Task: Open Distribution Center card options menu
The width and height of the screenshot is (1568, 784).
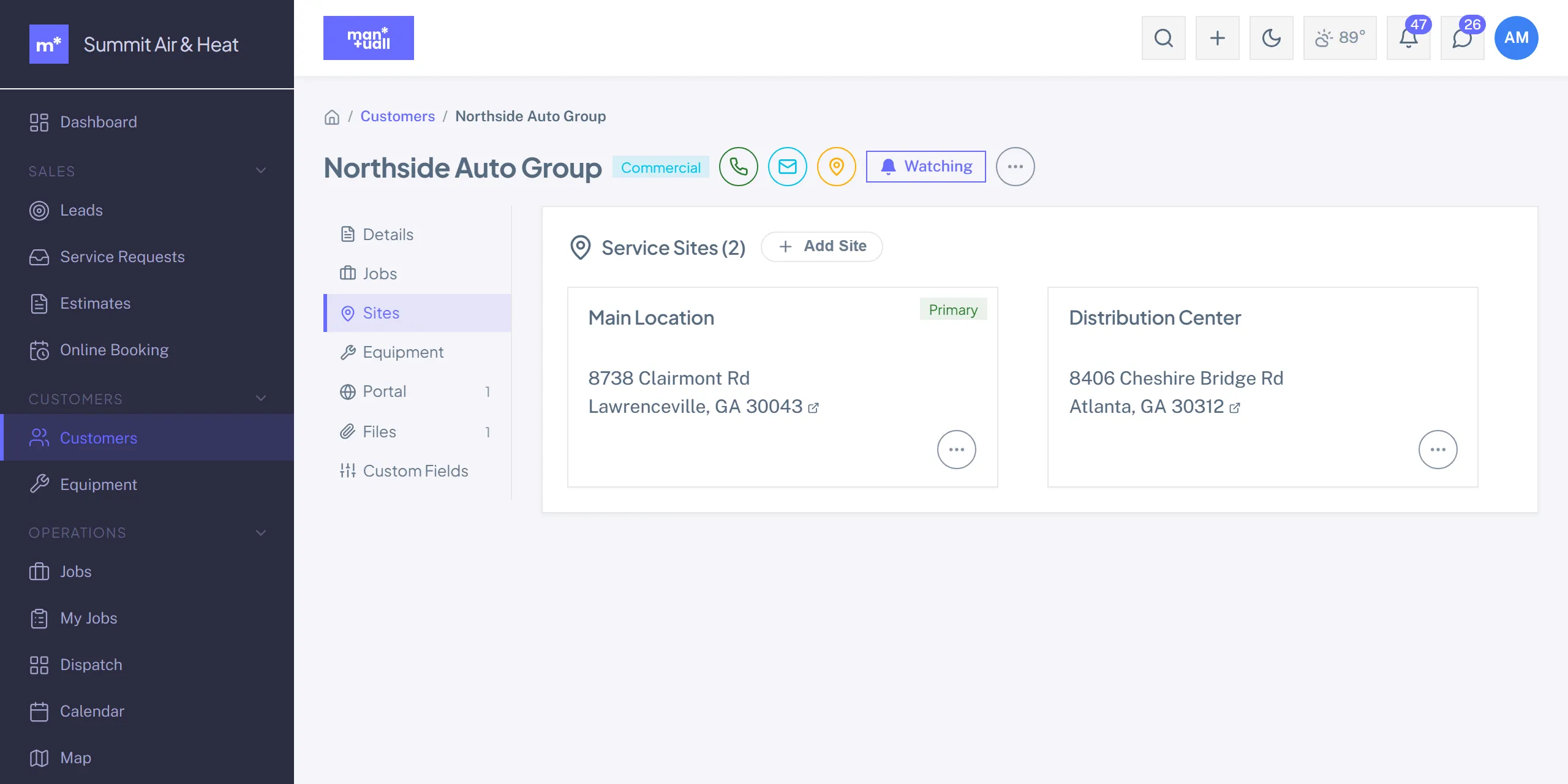Action: [x=1438, y=450]
